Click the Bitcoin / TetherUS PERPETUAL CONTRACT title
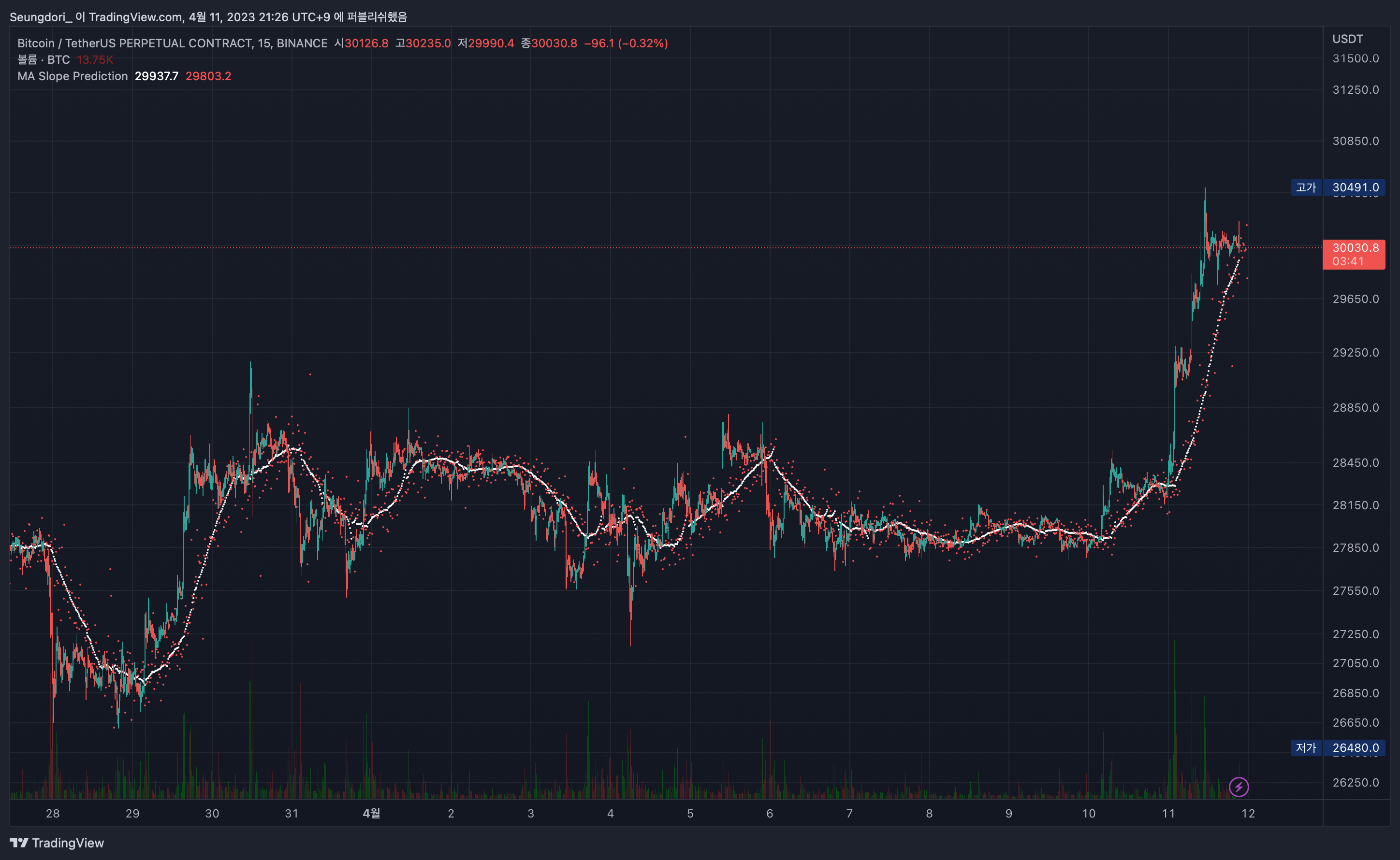Screen dimensions: 1400x860 [173, 43]
